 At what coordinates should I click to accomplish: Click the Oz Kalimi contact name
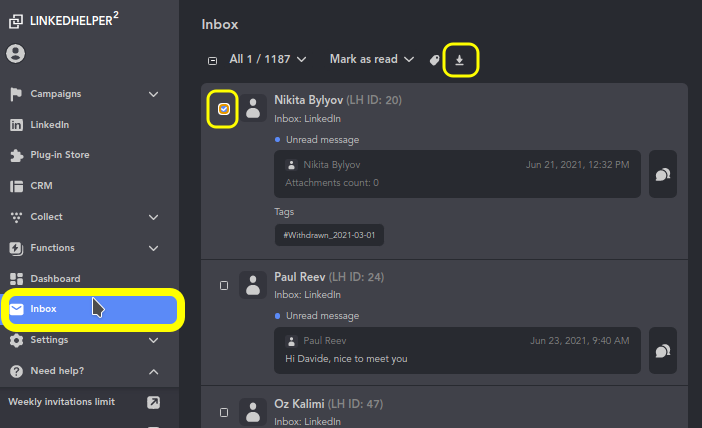299,404
